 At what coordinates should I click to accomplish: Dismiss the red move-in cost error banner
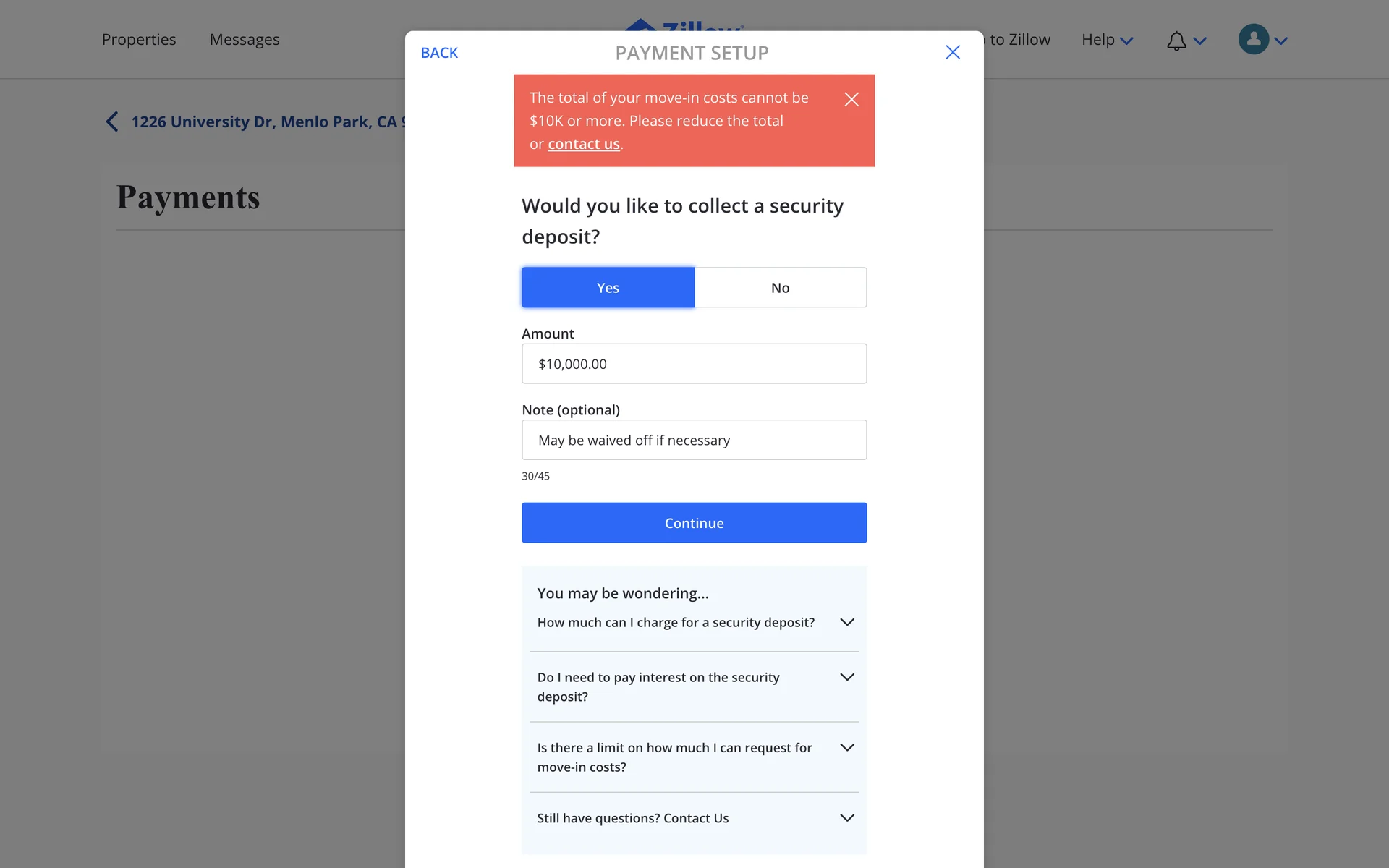[851, 100]
